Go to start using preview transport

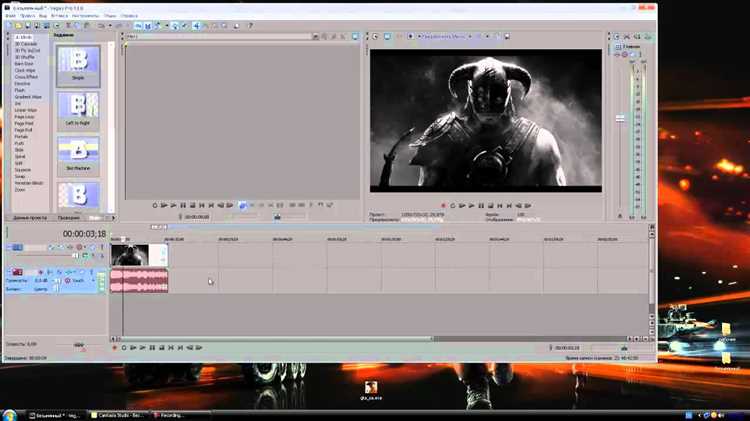tap(500, 206)
